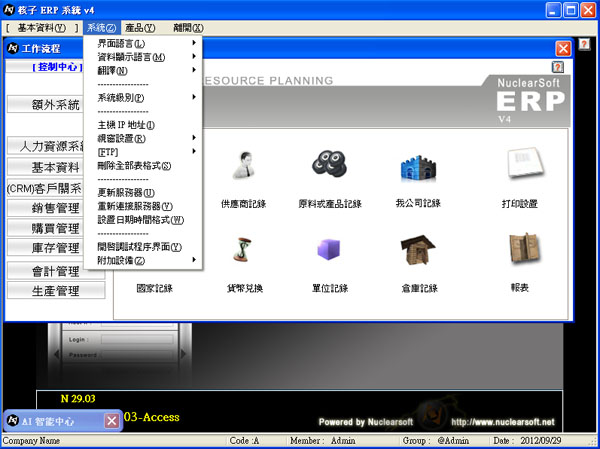Click the AI 智能中心 panel logo icon
Viewport: 600px width, 449px height.
click(x=13, y=421)
